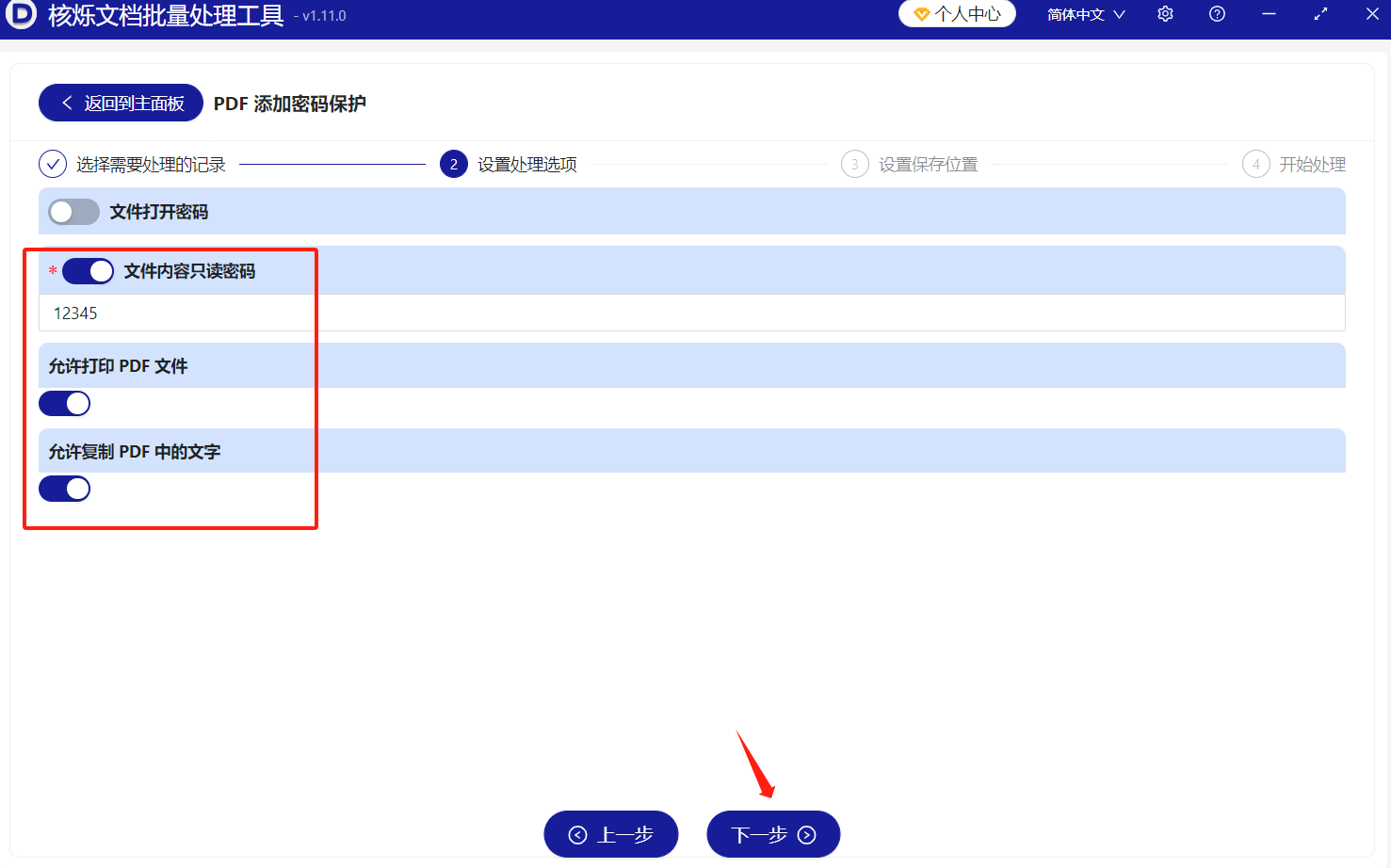The height and width of the screenshot is (868, 1391).
Task: Click the left arrow icon inside 上一步 button
Action: pyautogui.click(x=577, y=833)
